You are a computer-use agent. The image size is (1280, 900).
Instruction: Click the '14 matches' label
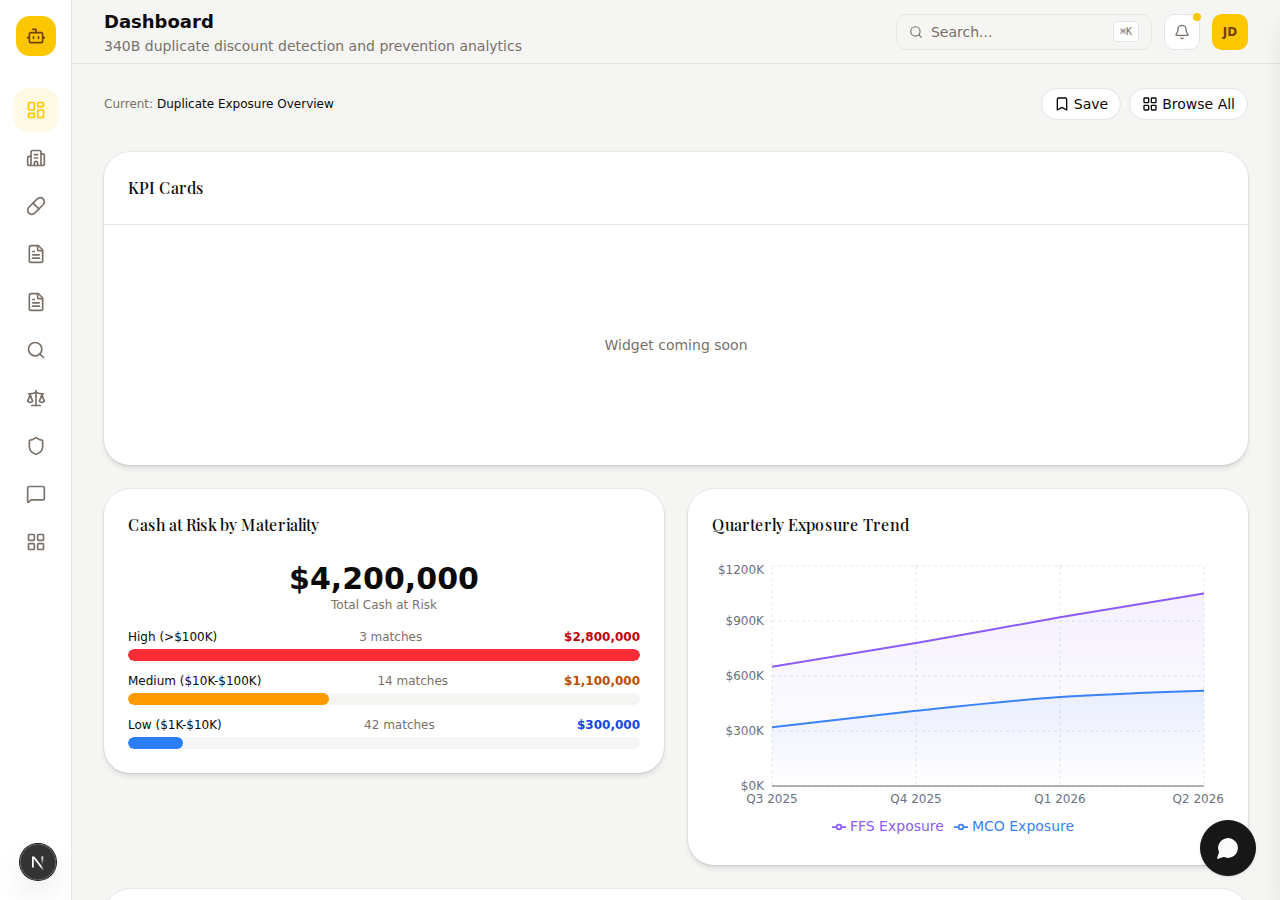coord(413,681)
